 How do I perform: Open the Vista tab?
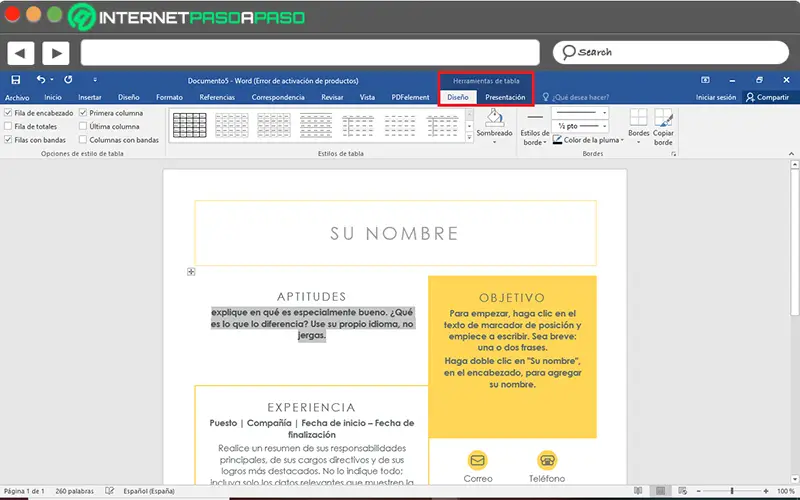pos(367,97)
